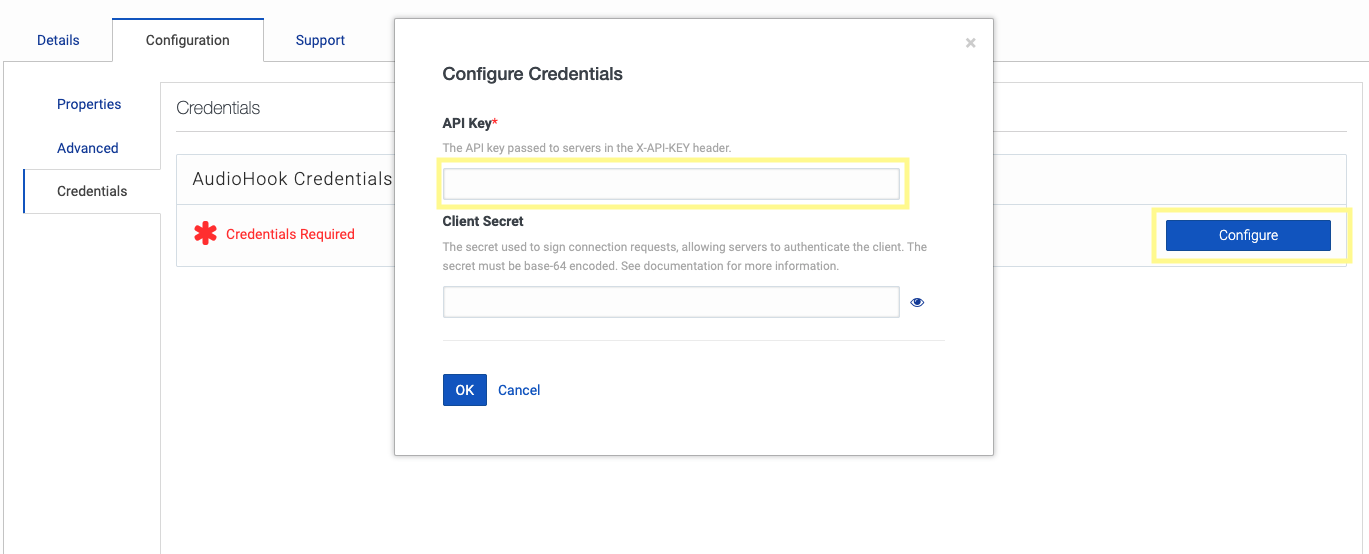
Task: Open the Support tab
Action: click(320, 41)
